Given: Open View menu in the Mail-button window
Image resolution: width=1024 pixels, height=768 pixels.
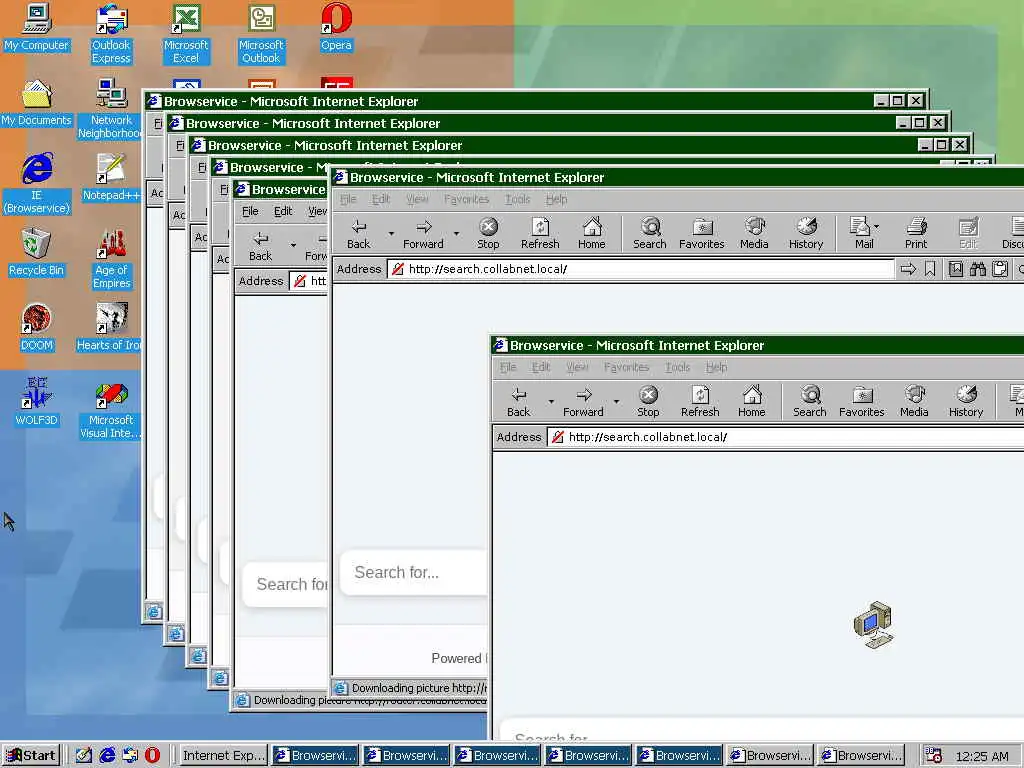Looking at the screenshot, I should (x=417, y=199).
